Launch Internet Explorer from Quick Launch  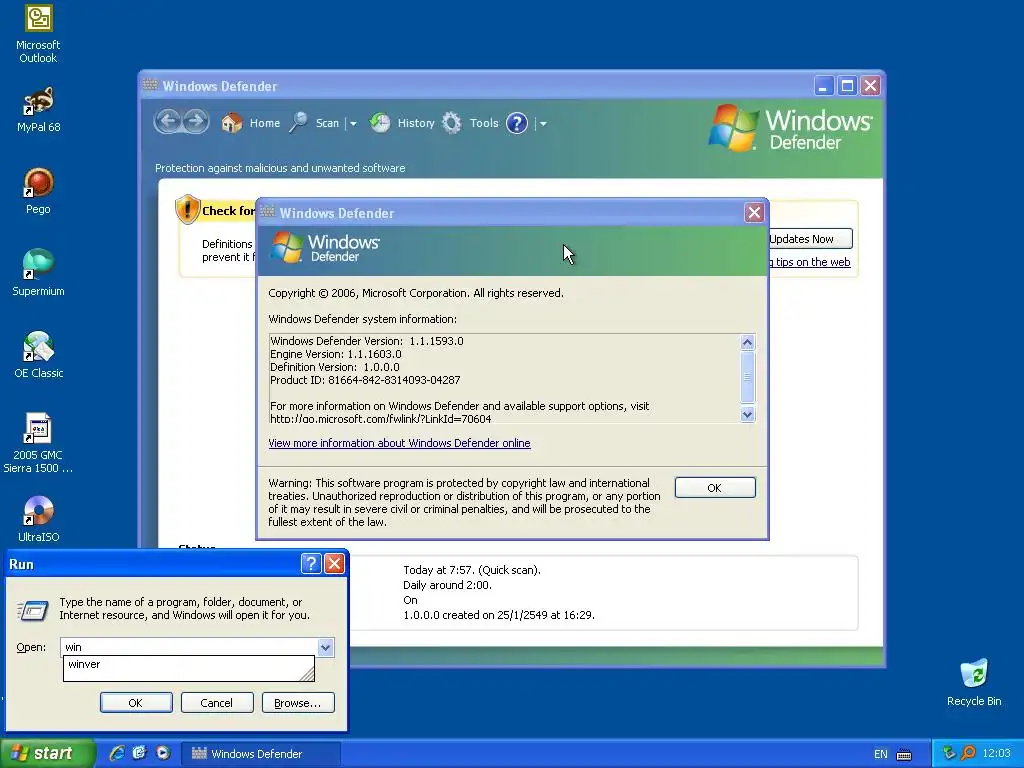tap(116, 753)
